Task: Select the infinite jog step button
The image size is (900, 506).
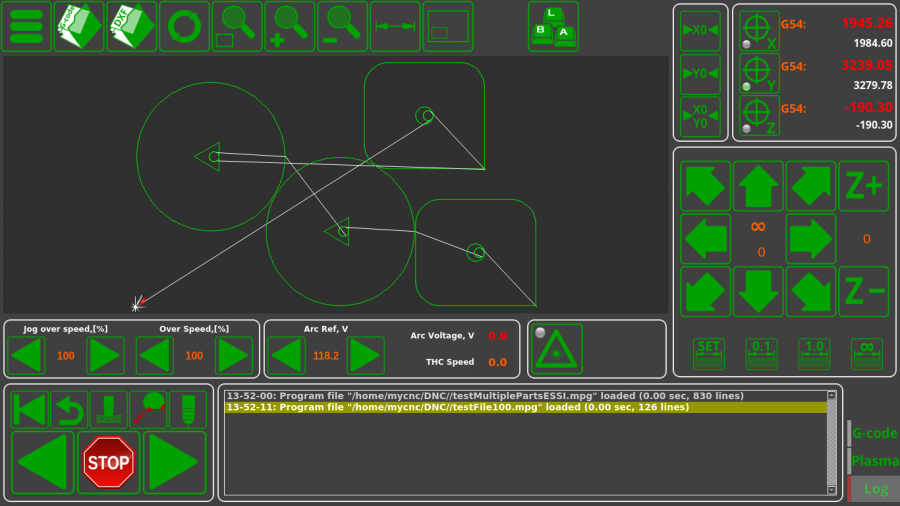Action: (x=867, y=354)
